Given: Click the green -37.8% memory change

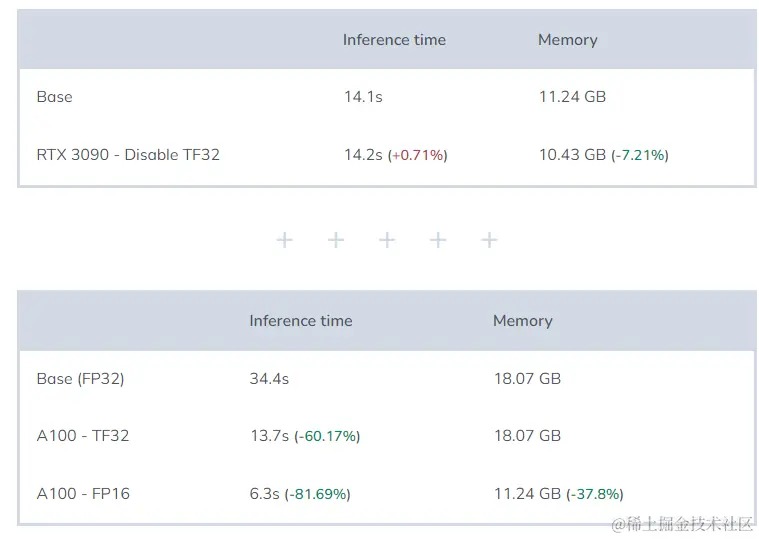Looking at the screenshot, I should (x=595, y=494).
